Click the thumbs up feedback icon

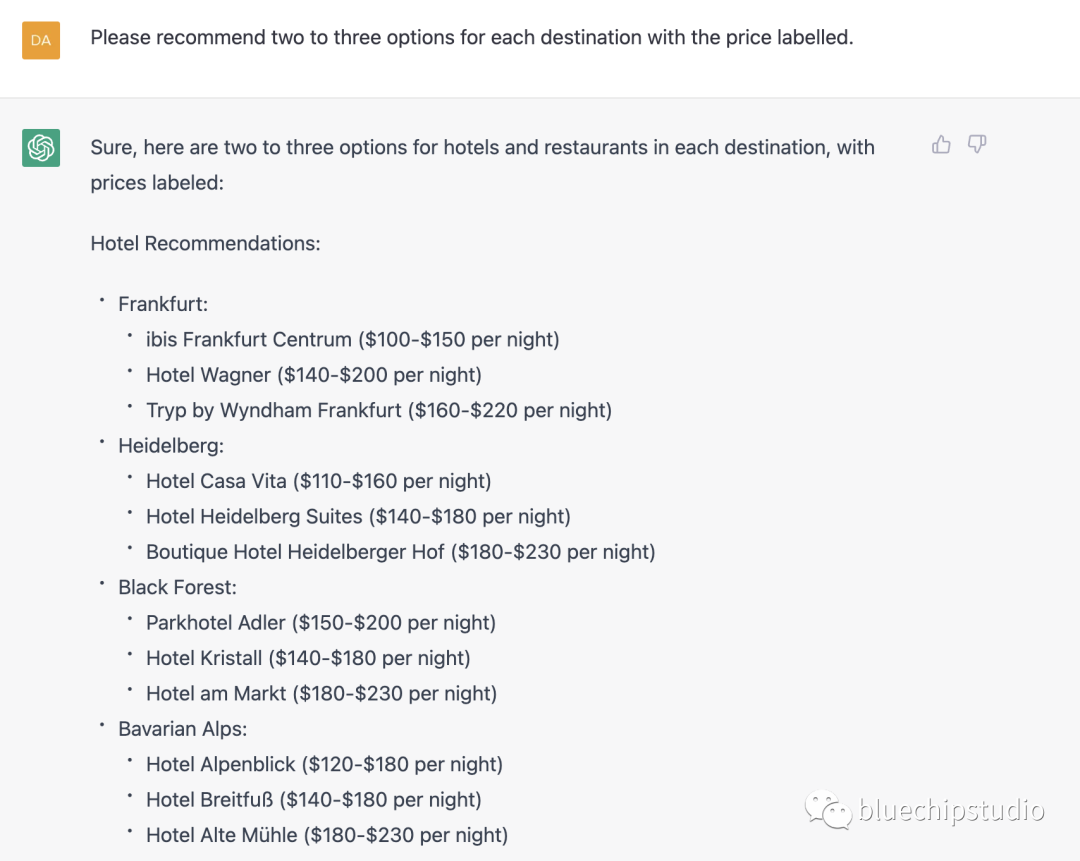tap(941, 145)
